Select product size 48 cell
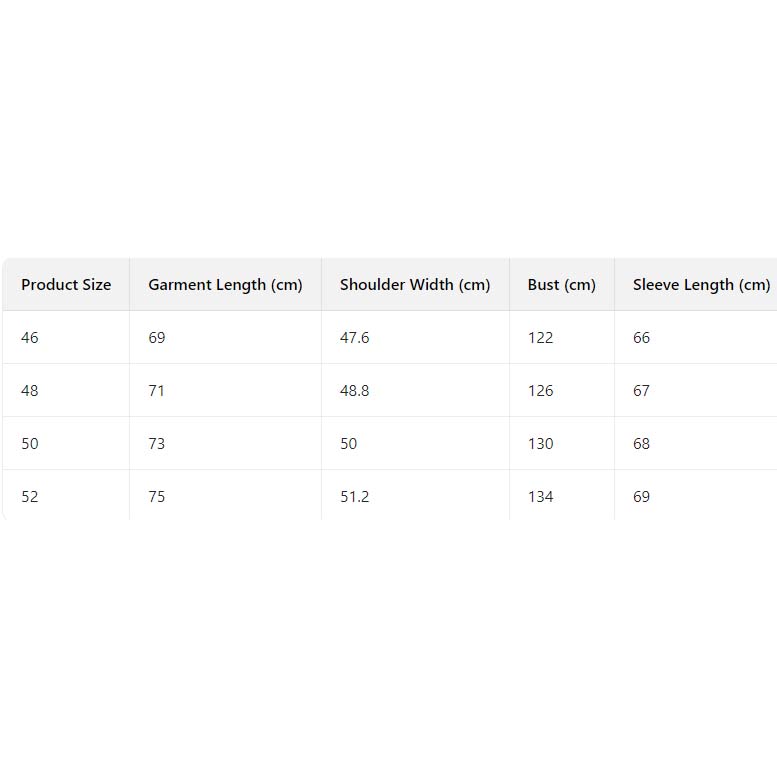 click(x=30, y=391)
